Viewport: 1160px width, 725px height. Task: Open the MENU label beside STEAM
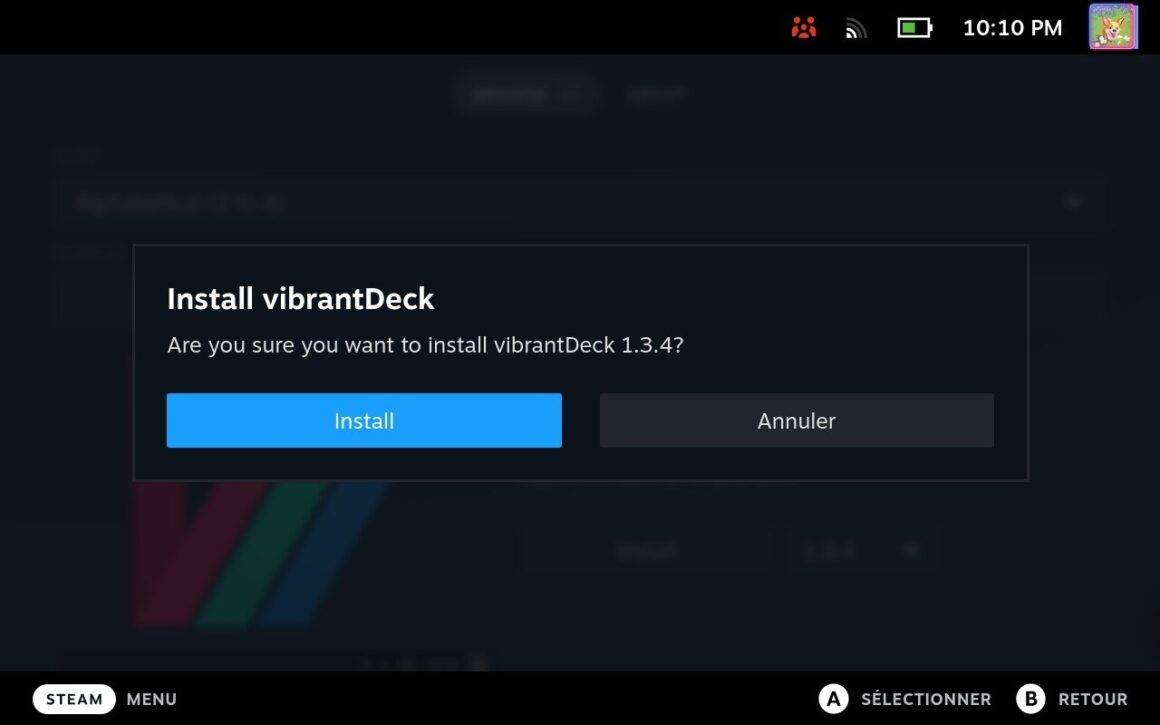pos(152,699)
